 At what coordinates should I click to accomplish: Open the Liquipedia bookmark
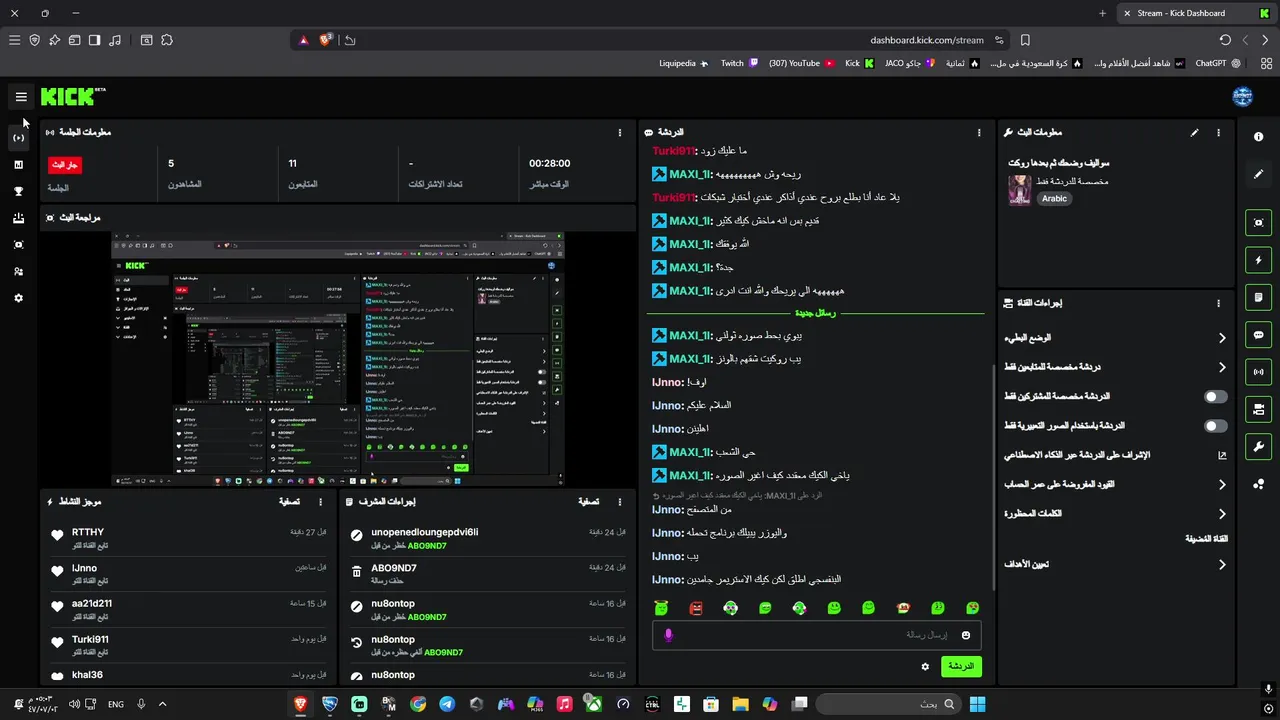pyautogui.click(x=684, y=63)
